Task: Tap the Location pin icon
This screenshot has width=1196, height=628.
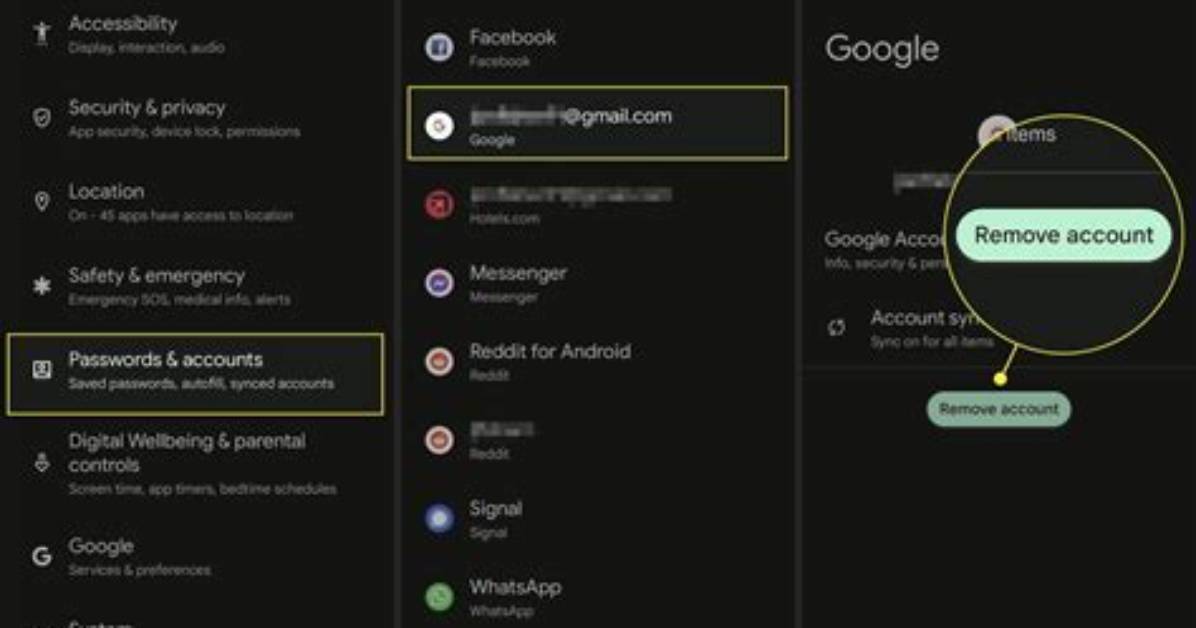Action: [x=41, y=201]
